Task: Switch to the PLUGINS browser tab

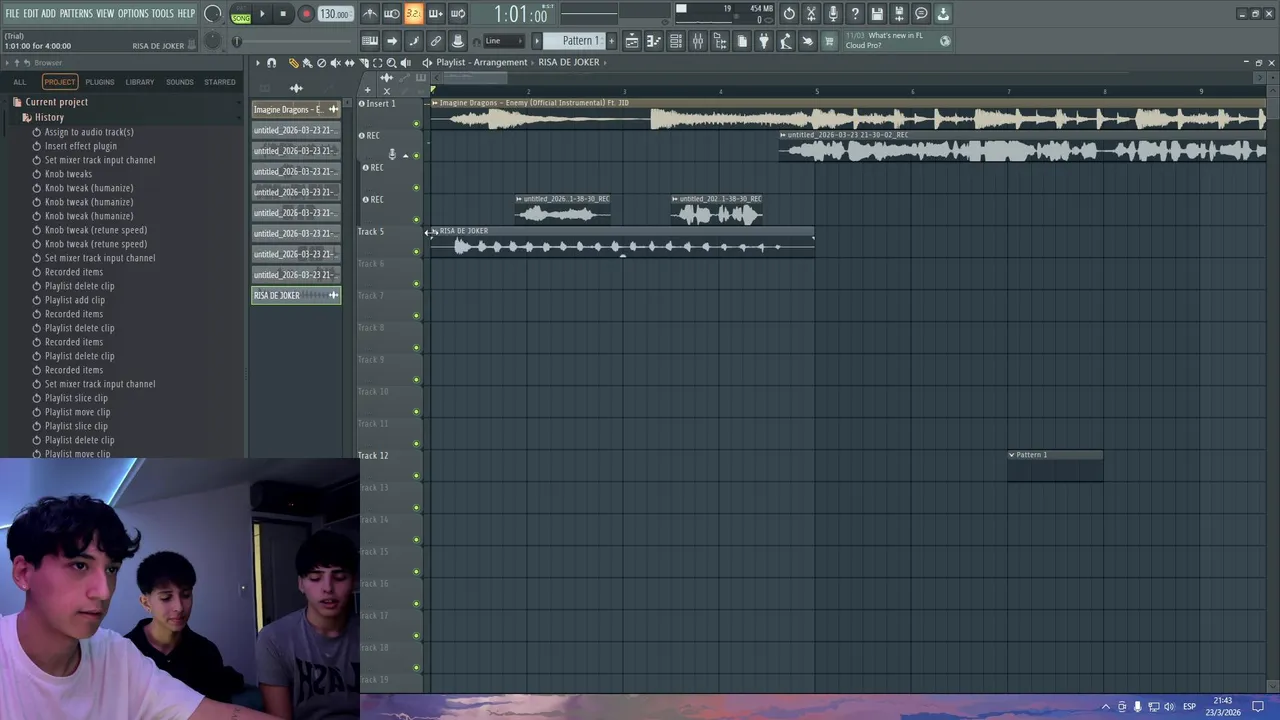Action: pos(99,82)
